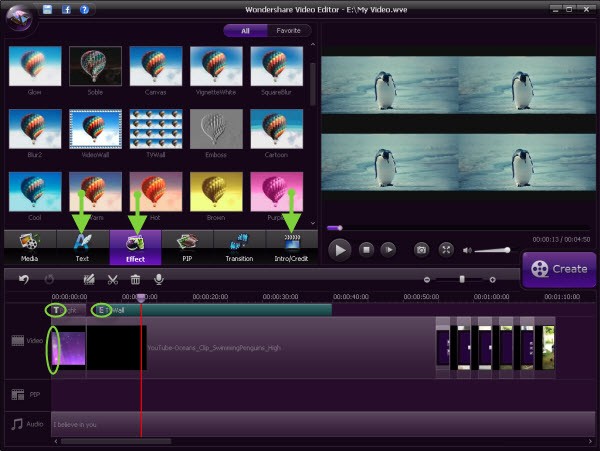The height and width of the screenshot is (451, 600).
Task: Mute the audio with the speaker icon
Action: click(x=467, y=249)
